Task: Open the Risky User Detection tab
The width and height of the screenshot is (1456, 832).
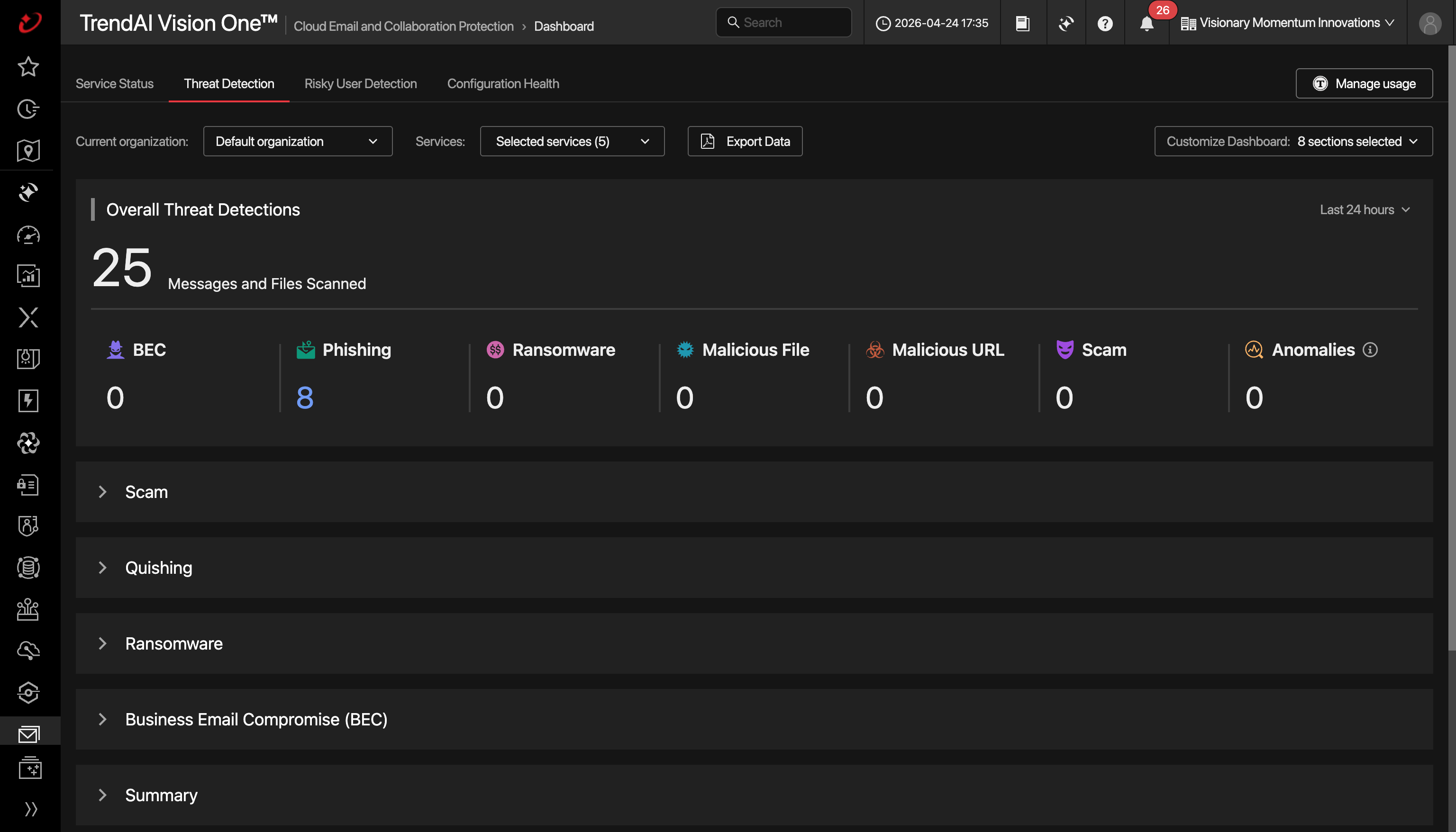Action: tap(361, 83)
